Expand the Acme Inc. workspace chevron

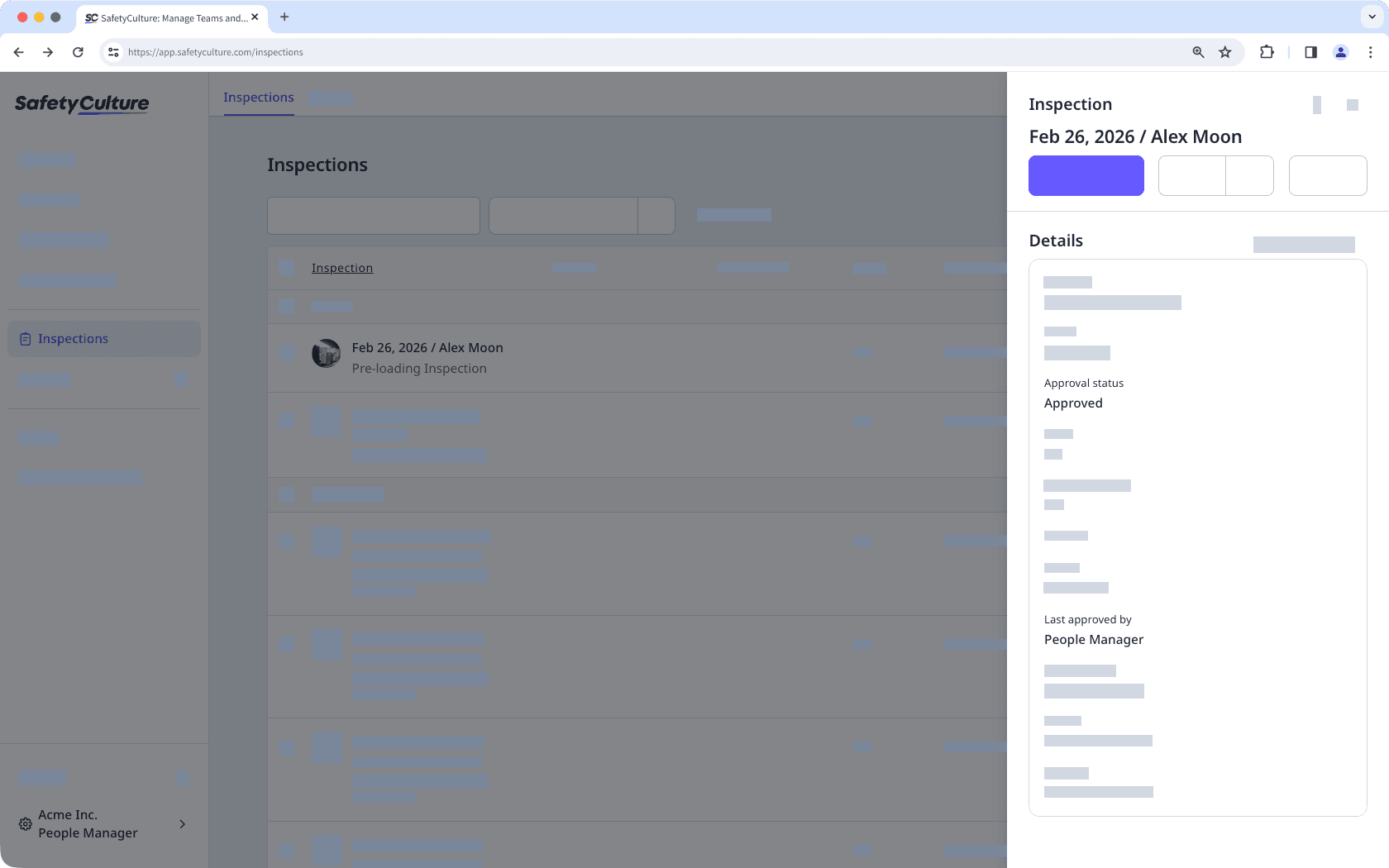click(182, 824)
